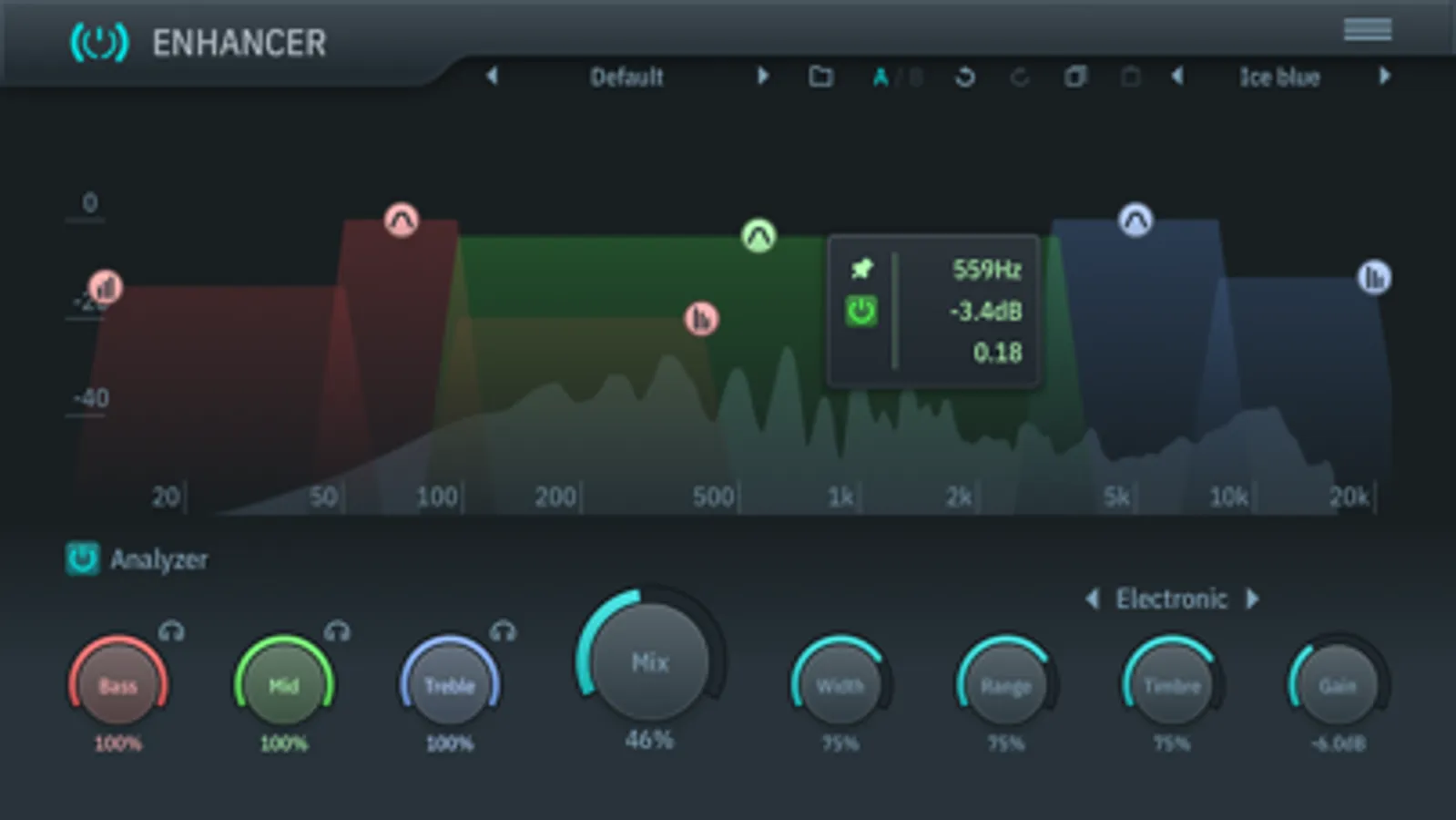
Task: Click the 559Hz frequency value
Action: coord(986,270)
